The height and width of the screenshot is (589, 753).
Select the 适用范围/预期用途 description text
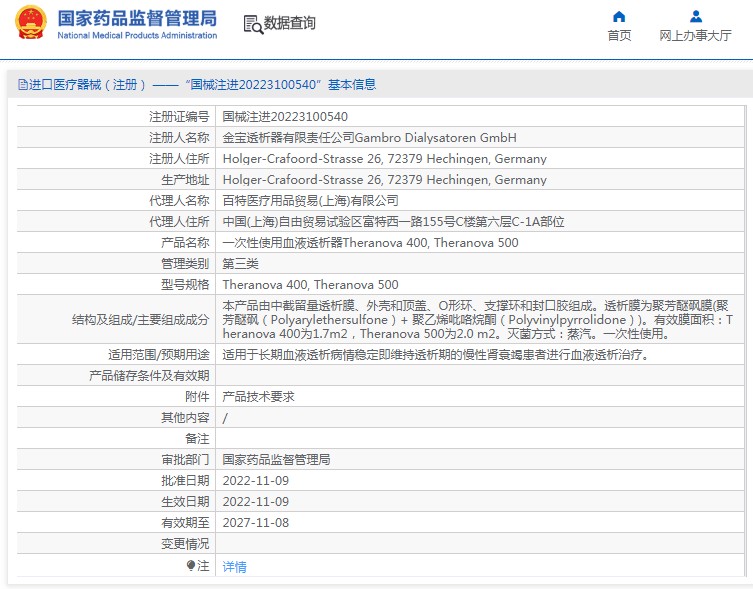pyautogui.click(x=436, y=355)
